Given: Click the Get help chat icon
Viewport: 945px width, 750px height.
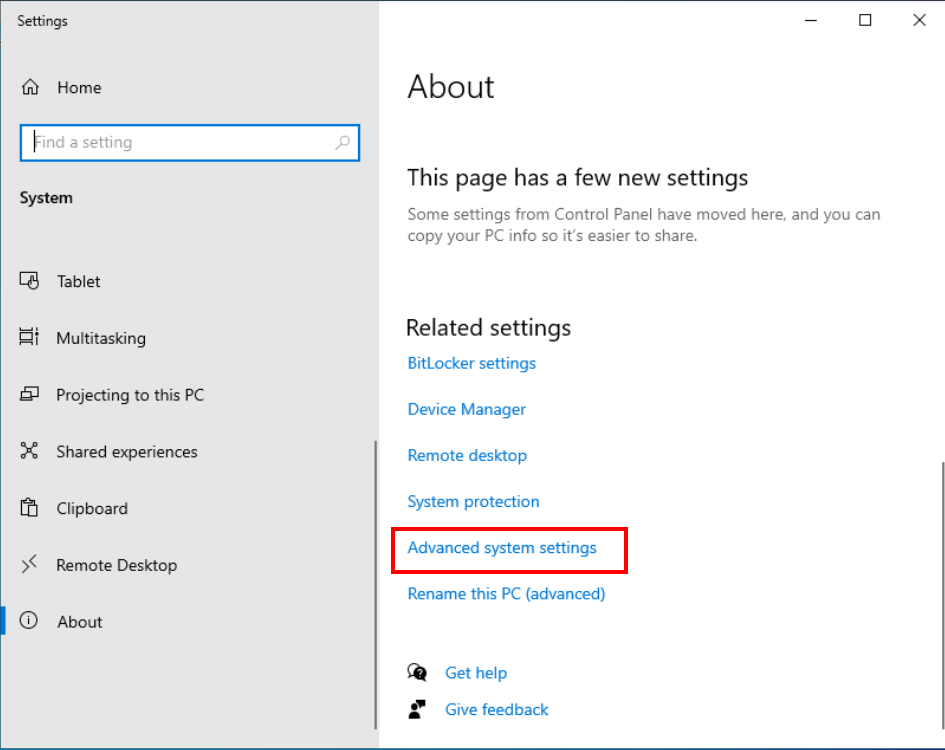Looking at the screenshot, I should click(418, 673).
